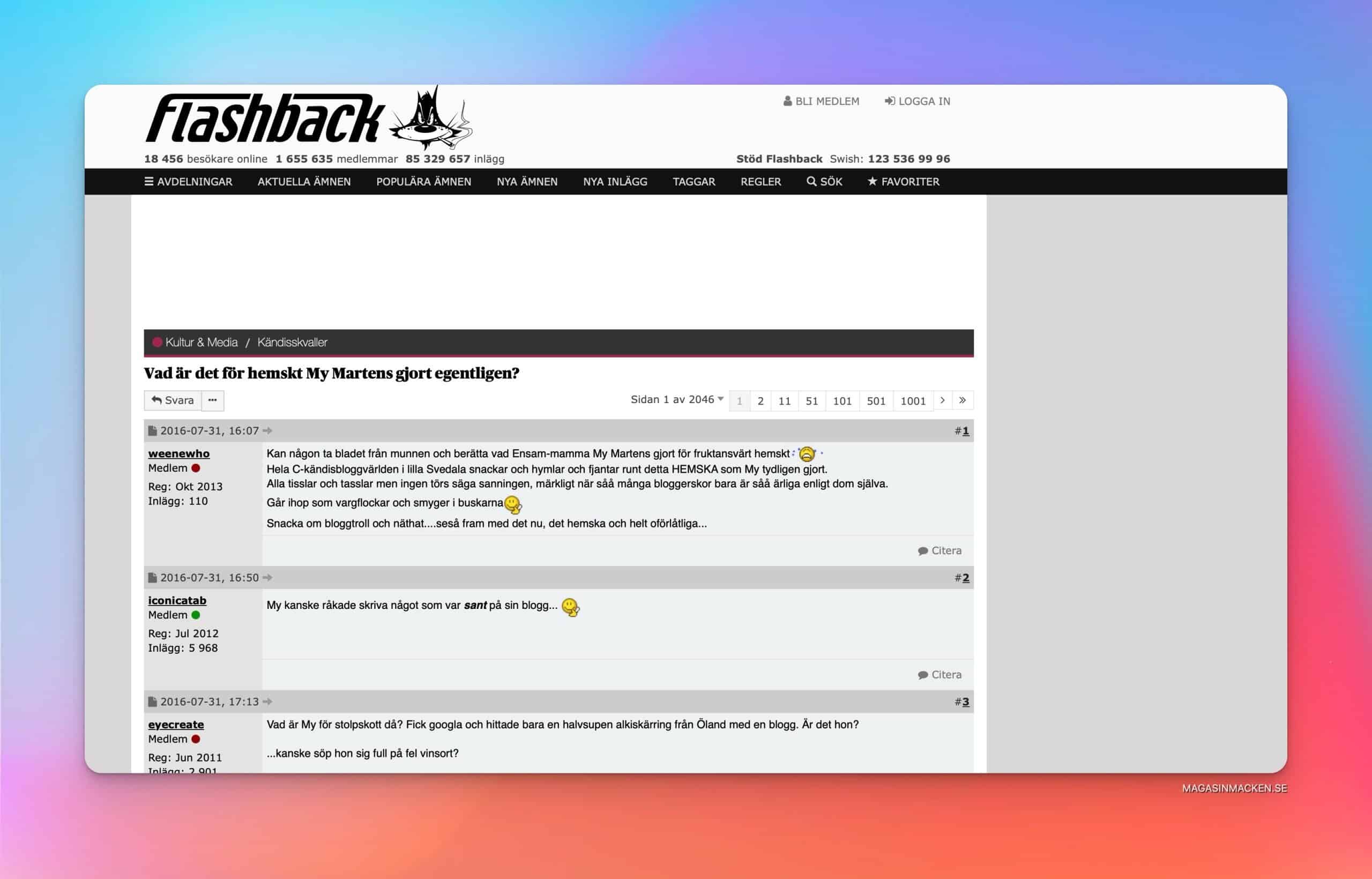This screenshot has width=1372, height=879.
Task: Go to page 2 of the thread
Action: point(761,401)
